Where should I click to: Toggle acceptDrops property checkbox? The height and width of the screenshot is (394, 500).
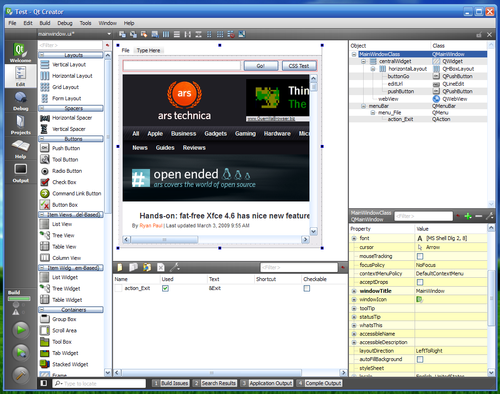[x=420, y=282]
